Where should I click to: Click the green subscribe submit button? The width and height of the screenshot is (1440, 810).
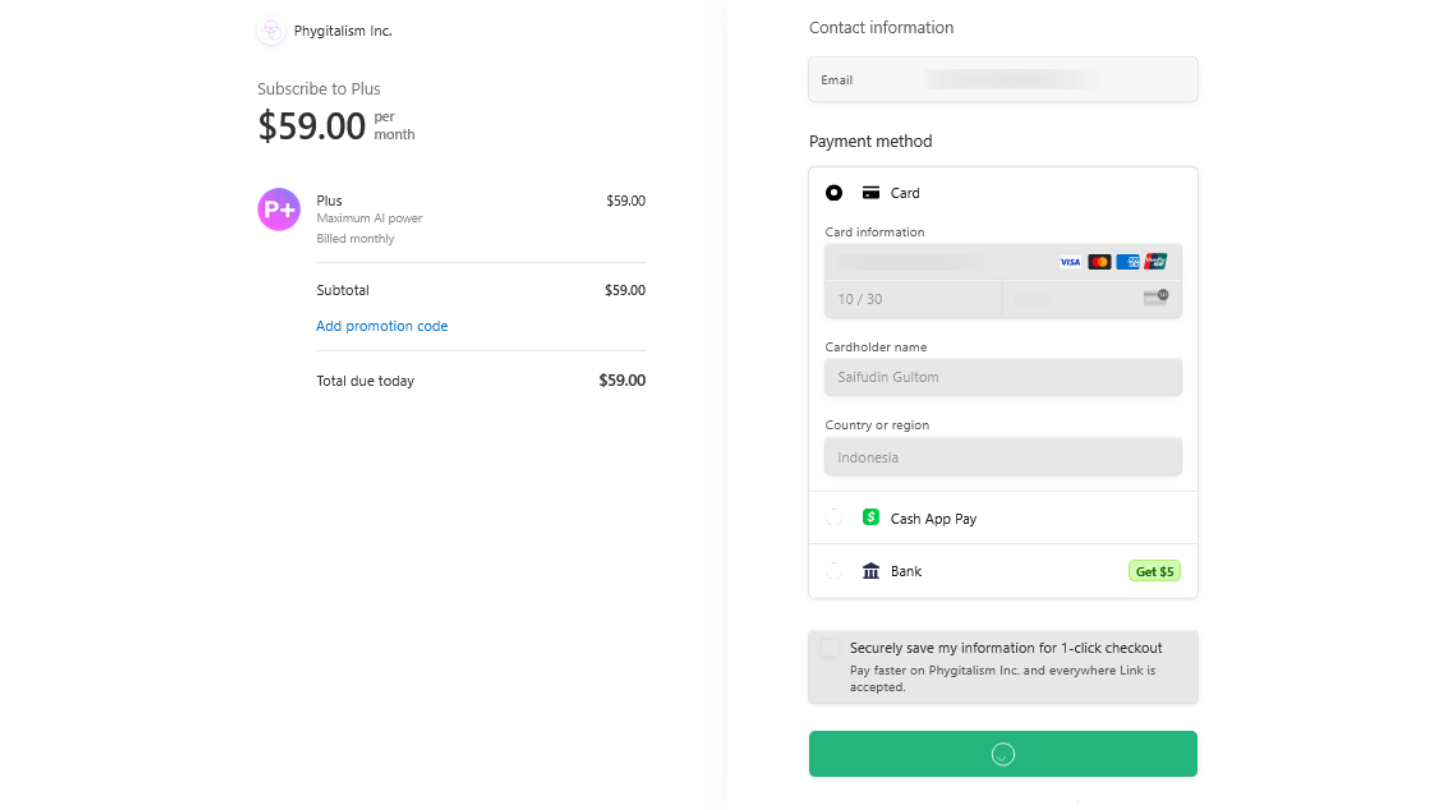(x=1003, y=754)
